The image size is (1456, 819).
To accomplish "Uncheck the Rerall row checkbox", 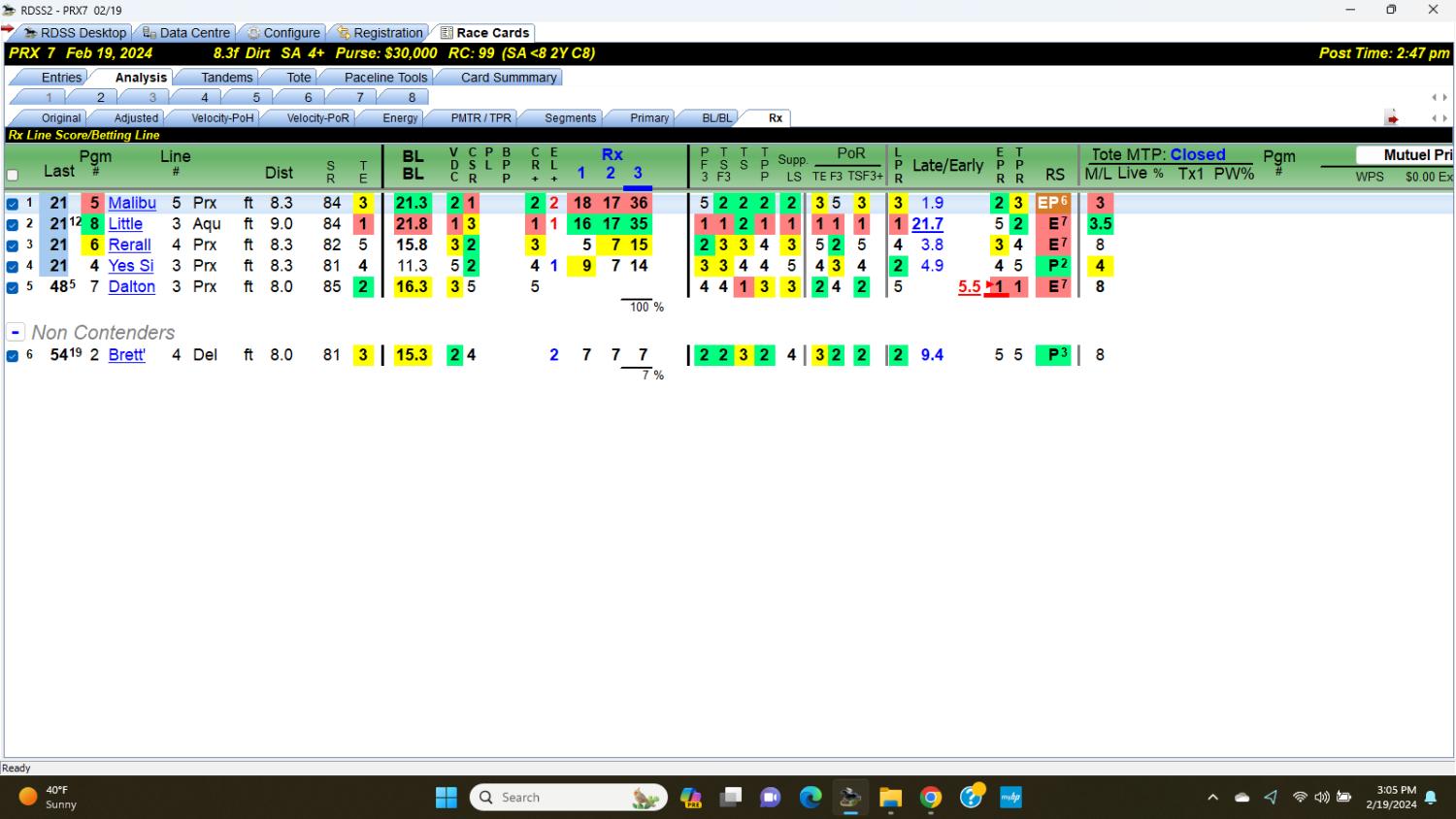I will coord(13,246).
